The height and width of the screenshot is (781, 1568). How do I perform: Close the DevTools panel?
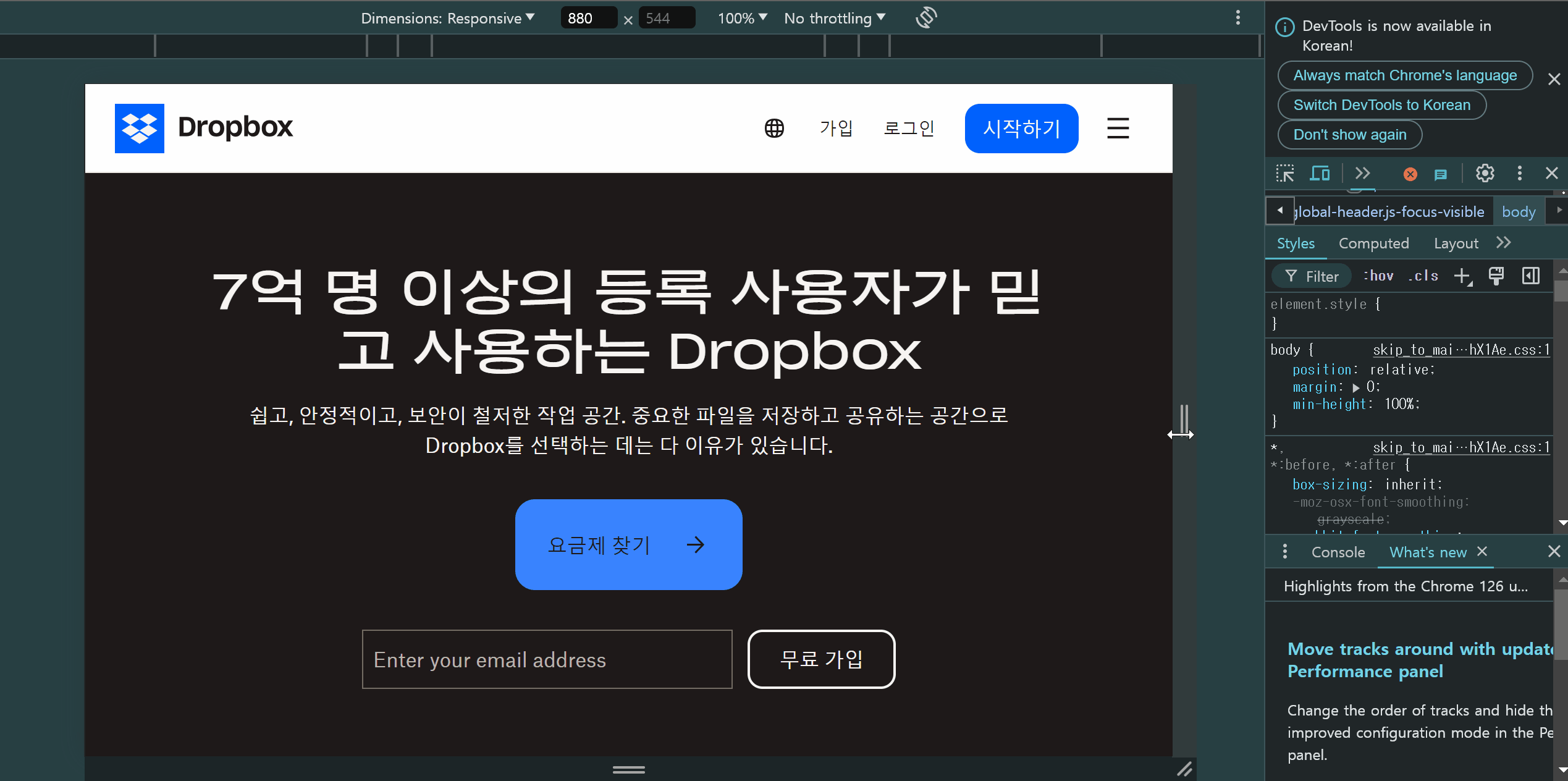tap(1552, 174)
